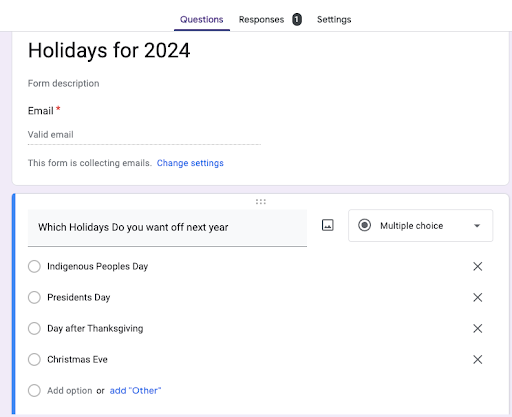Delete the Day after Thanksgiving option
This screenshot has height=417, width=512.
[478, 328]
